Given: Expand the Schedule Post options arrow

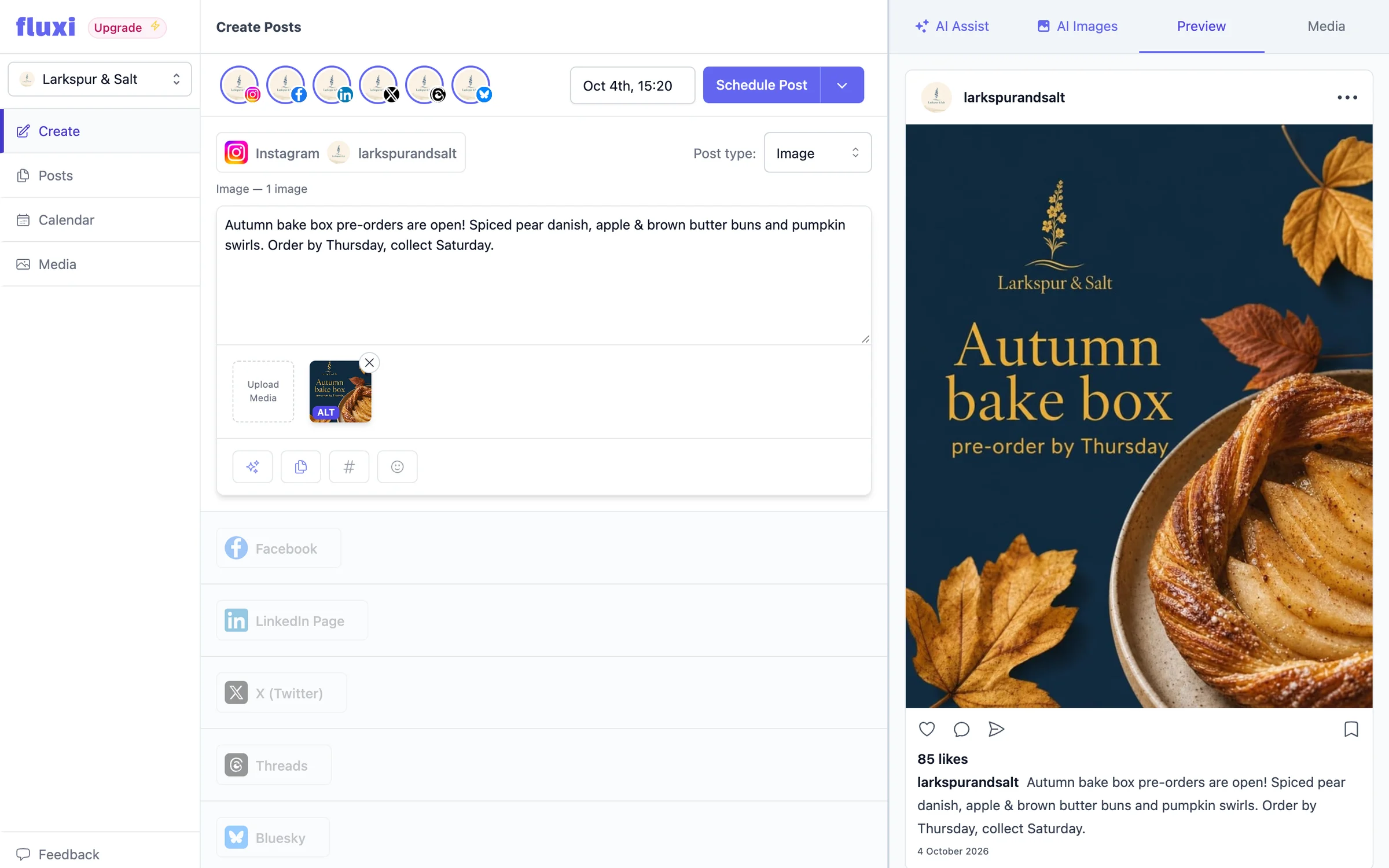Looking at the screenshot, I should pyautogui.click(x=842, y=85).
